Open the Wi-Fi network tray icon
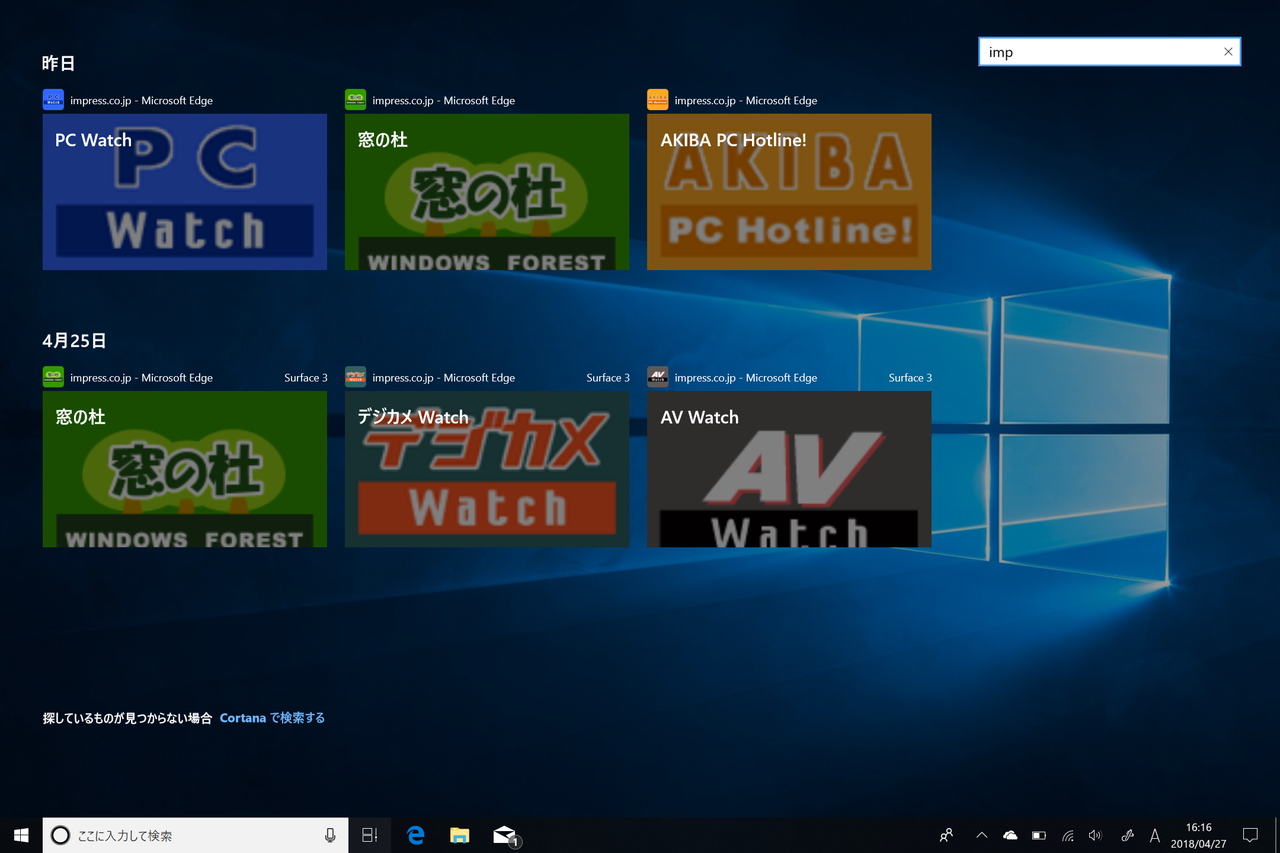1280x853 pixels. click(x=1068, y=835)
